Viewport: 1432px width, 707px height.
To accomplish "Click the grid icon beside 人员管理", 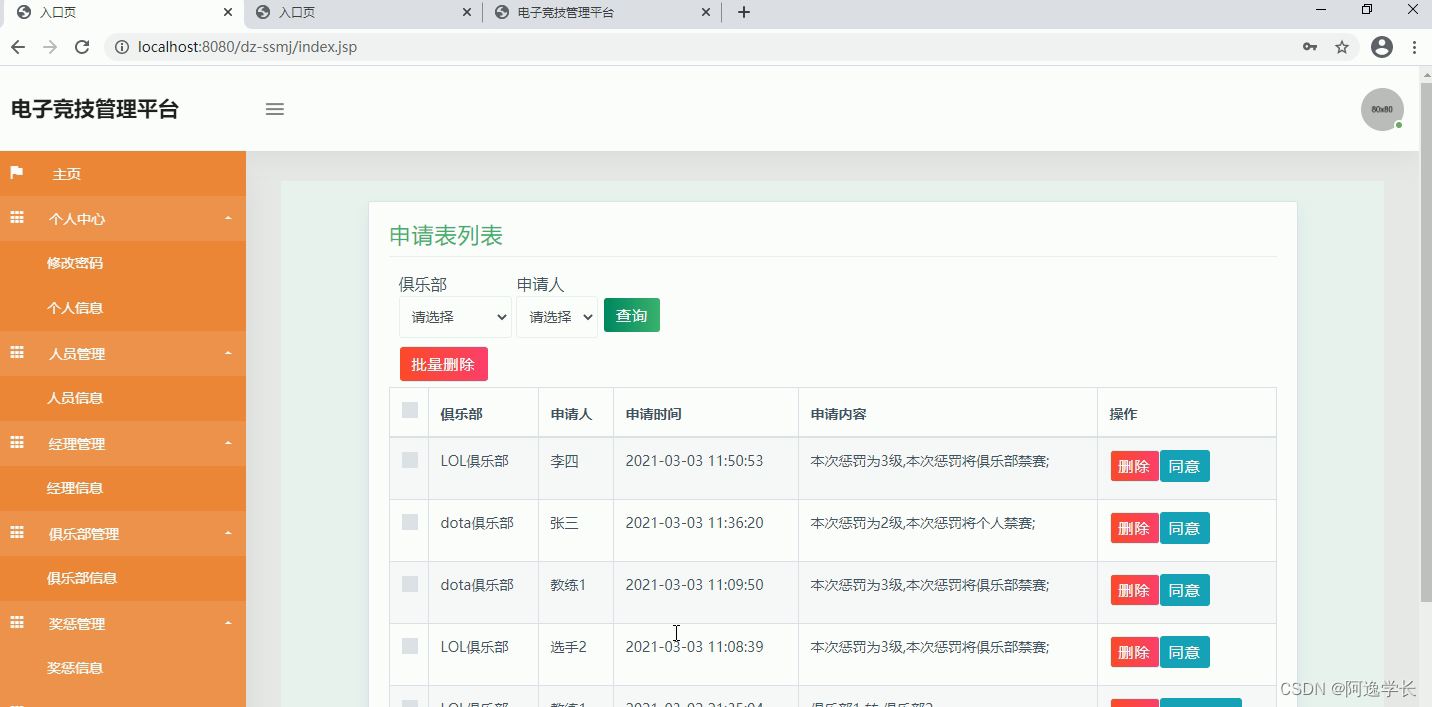I will [x=17, y=352].
